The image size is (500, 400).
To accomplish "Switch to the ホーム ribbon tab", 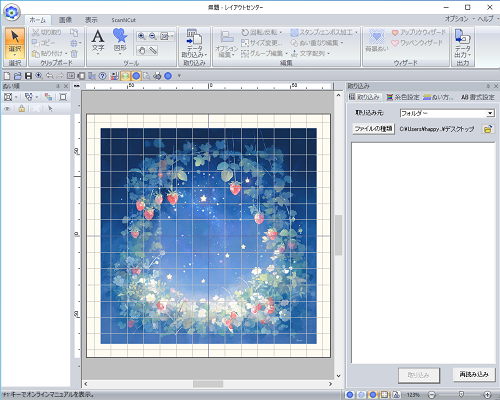I will coord(38,20).
